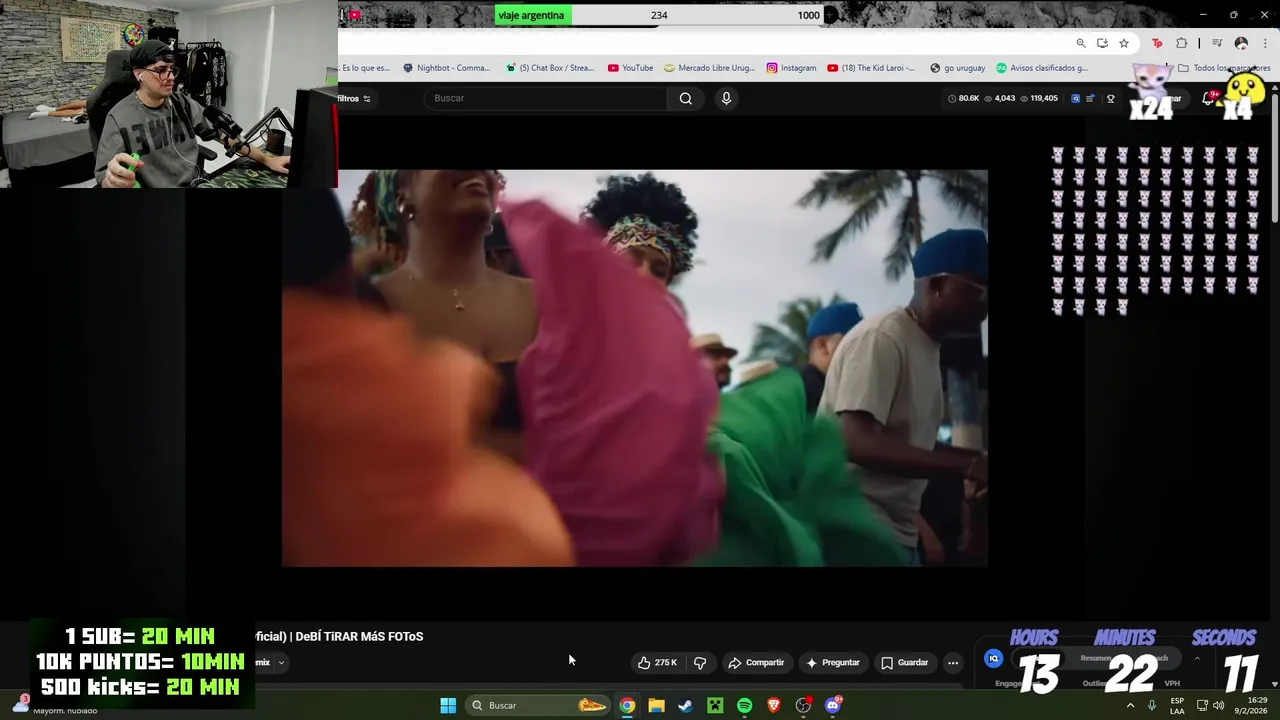Open Chrome three-dot menu

point(1265,43)
